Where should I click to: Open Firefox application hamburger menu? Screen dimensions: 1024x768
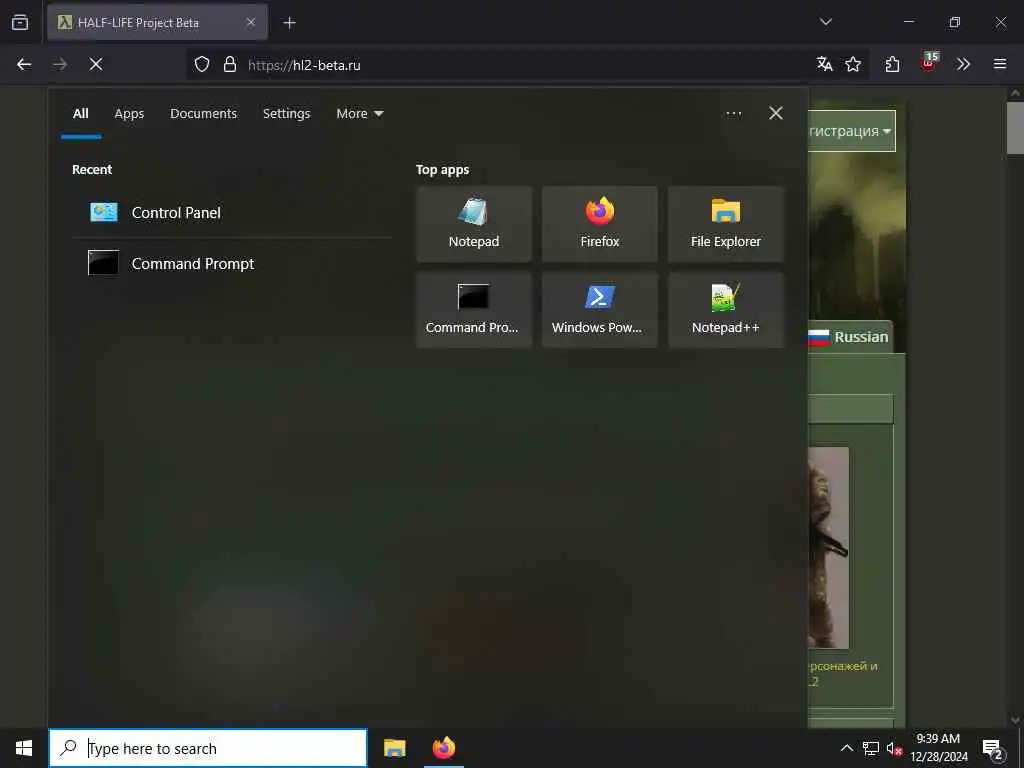click(1000, 64)
